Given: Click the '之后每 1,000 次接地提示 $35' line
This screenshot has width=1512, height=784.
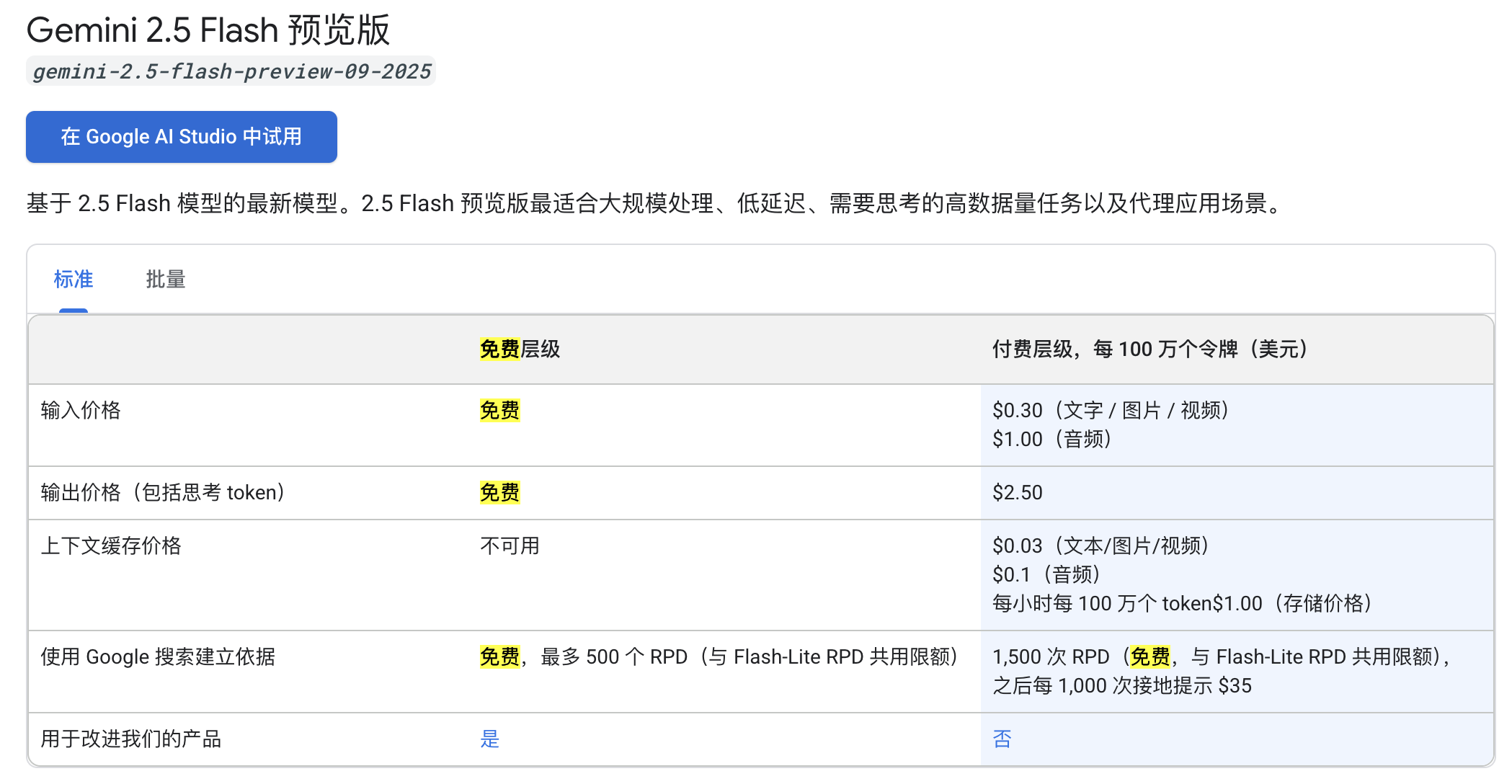Looking at the screenshot, I should (x=1122, y=686).
